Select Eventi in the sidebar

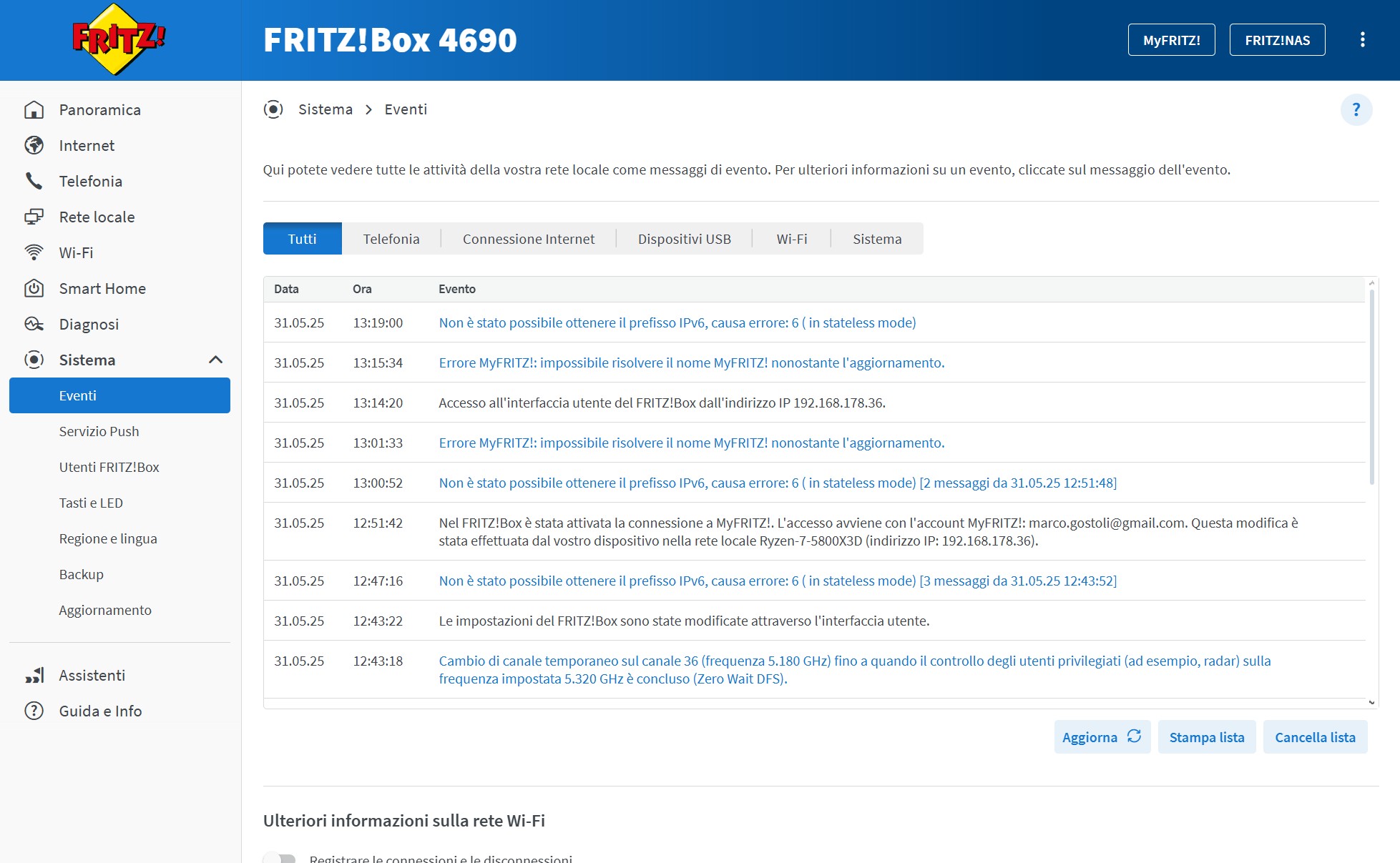(x=119, y=395)
